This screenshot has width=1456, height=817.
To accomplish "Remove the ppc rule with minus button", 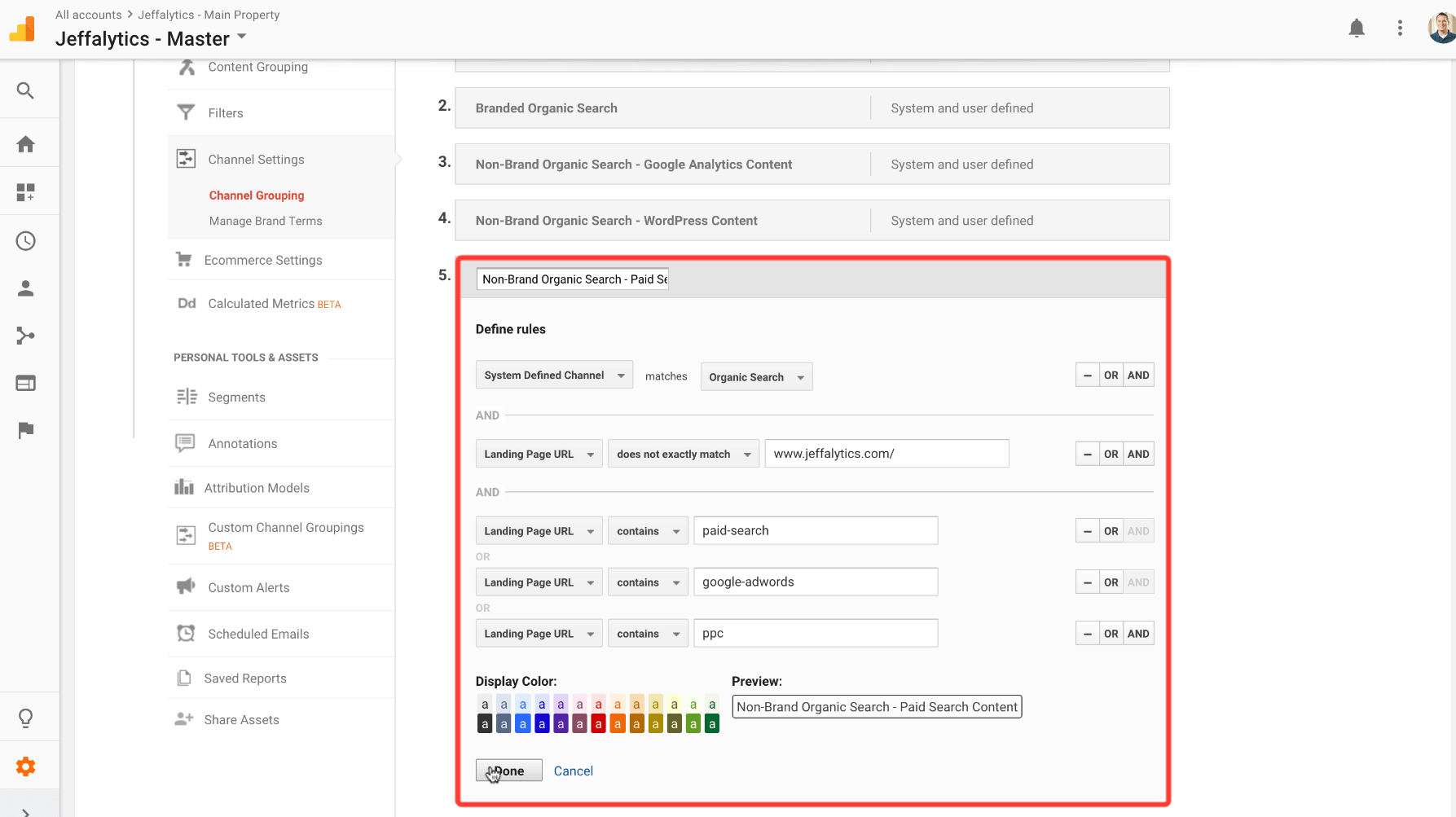I will click(1087, 634).
